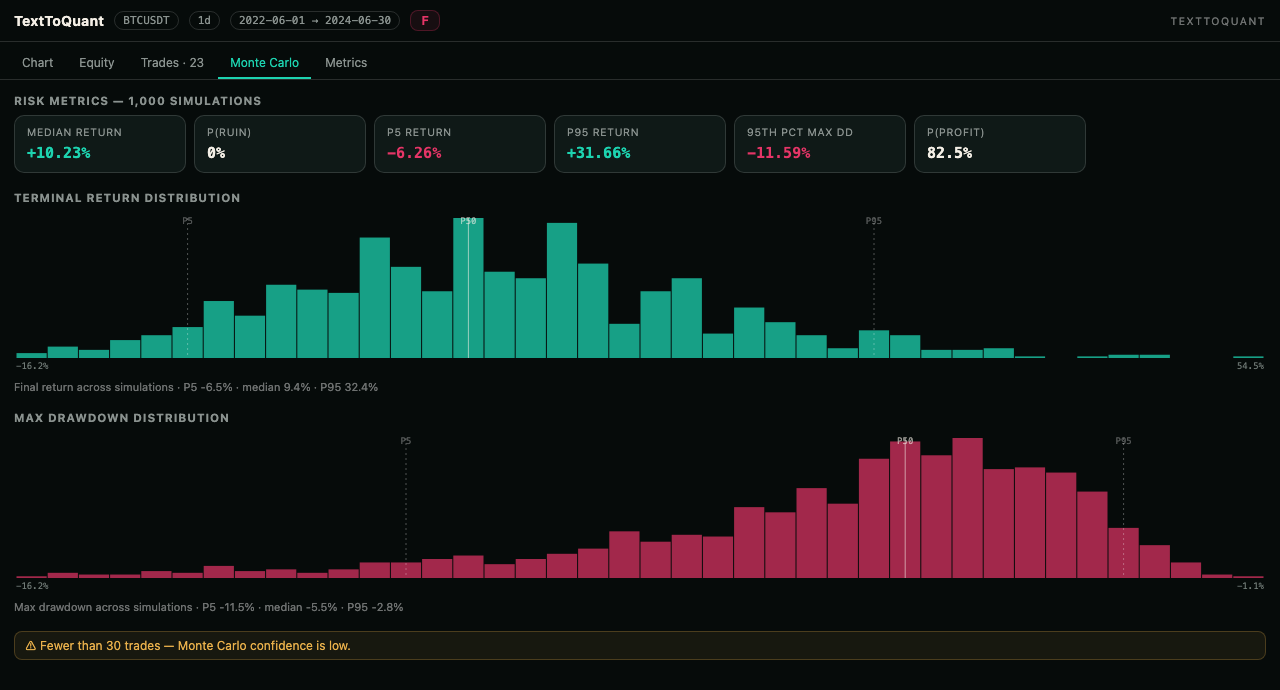Open the Chart tab

tap(38, 62)
